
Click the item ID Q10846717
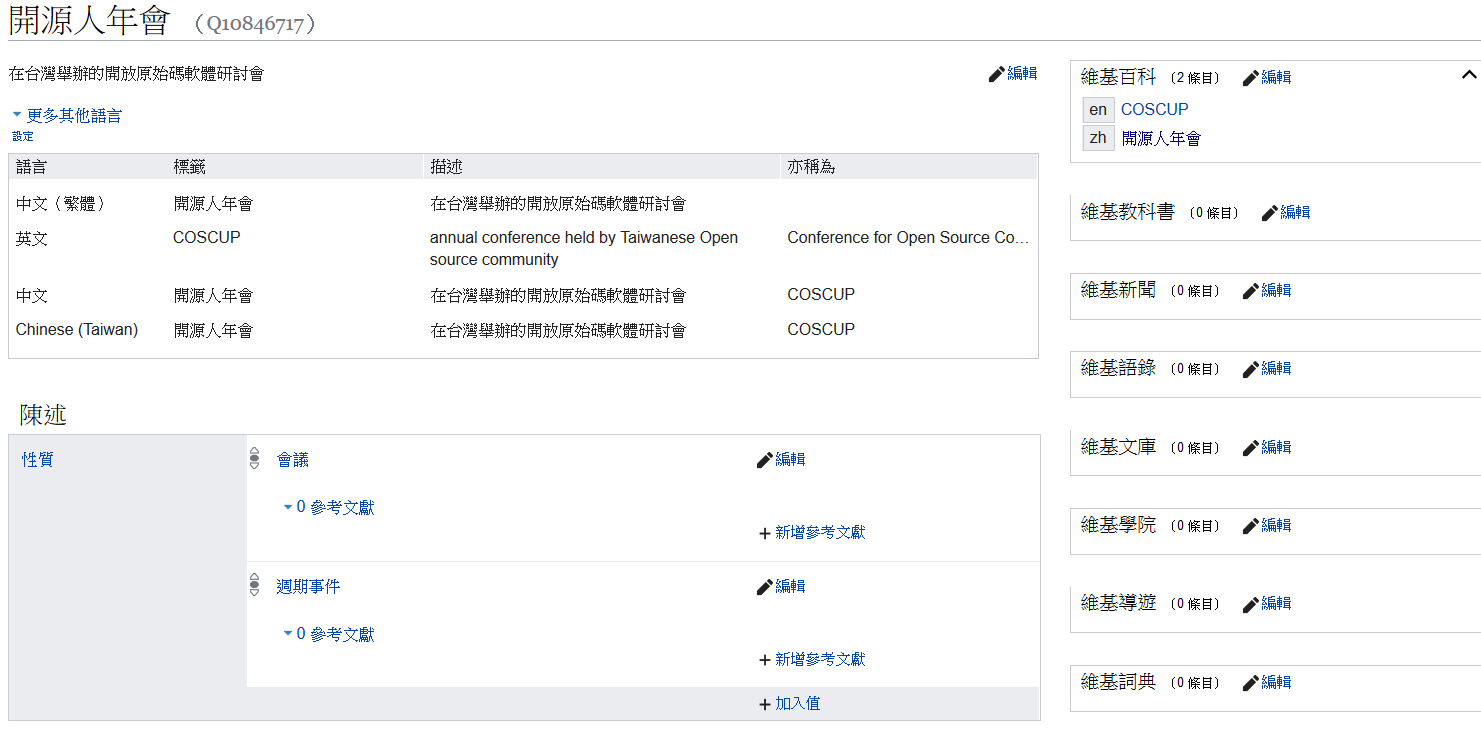[x=256, y=24]
